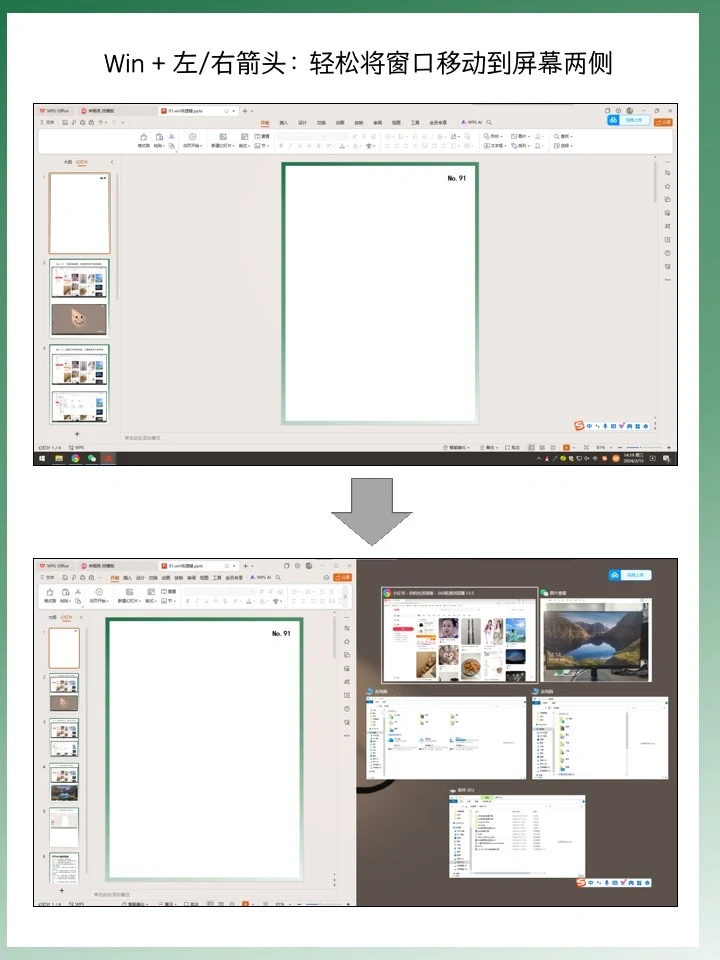Viewport: 720px width, 960px height.
Task: Click orange Share button in lower WPS window
Action: click(x=342, y=577)
